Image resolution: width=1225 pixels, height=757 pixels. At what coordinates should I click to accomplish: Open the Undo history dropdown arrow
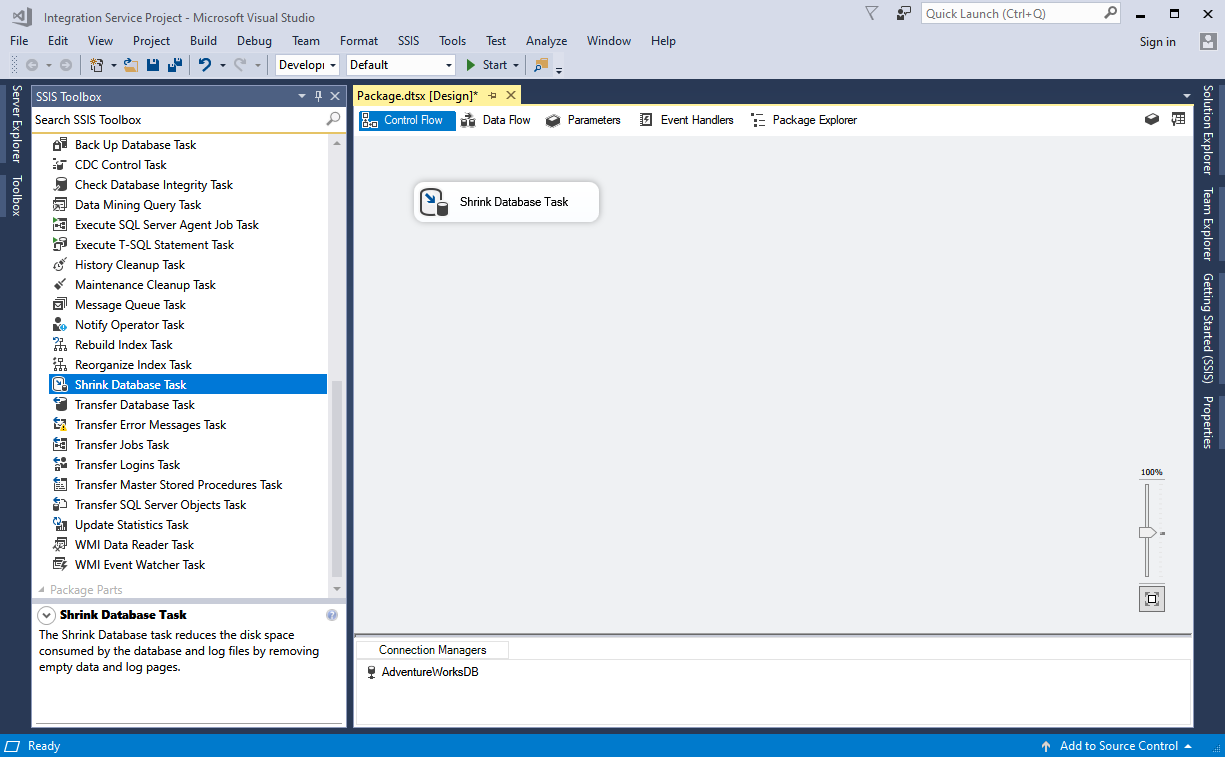pyautogui.click(x=222, y=65)
